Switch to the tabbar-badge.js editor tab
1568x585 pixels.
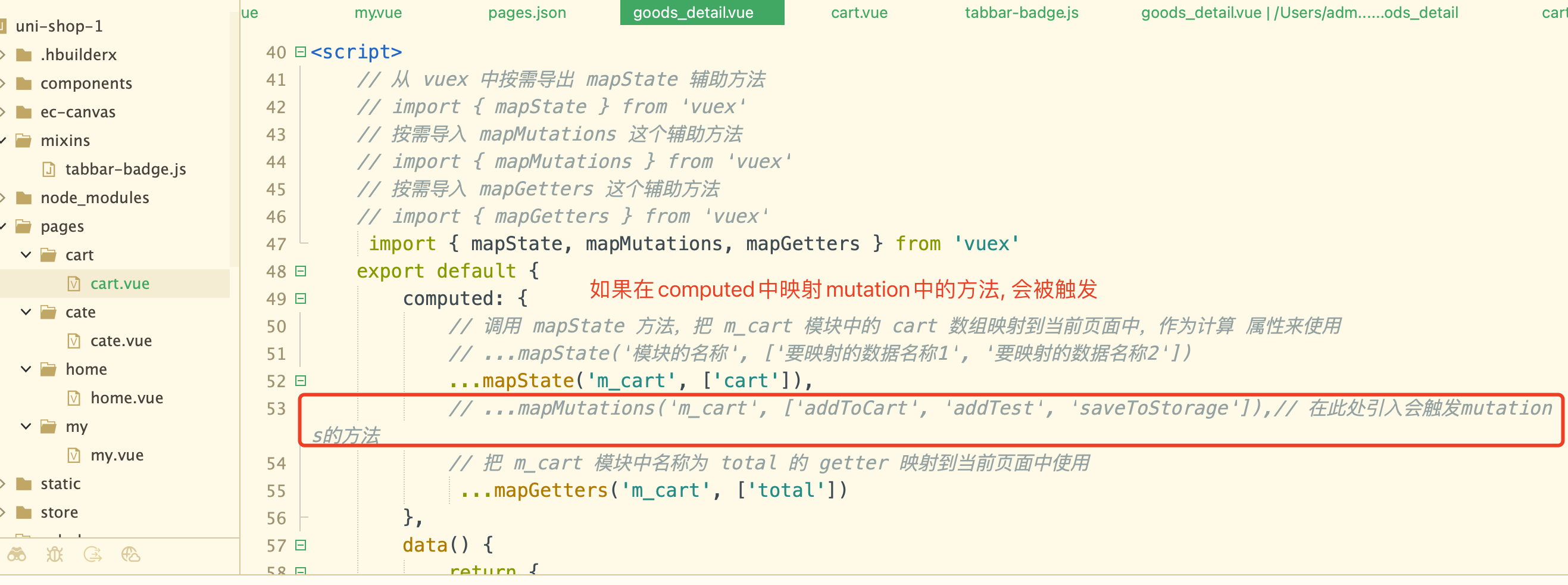coord(1022,13)
